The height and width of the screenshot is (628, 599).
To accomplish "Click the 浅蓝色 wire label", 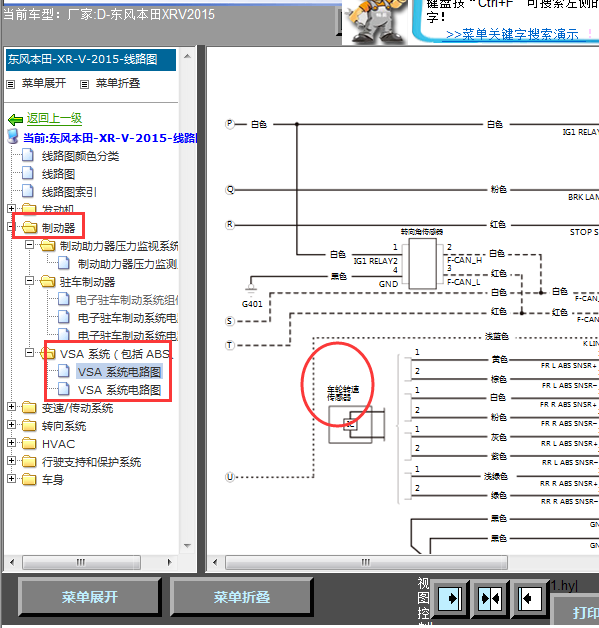I will pos(497,336).
